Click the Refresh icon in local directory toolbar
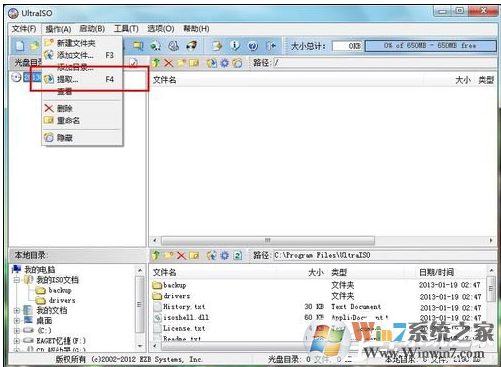Viewport: 501px width, 367px height. 237,256
